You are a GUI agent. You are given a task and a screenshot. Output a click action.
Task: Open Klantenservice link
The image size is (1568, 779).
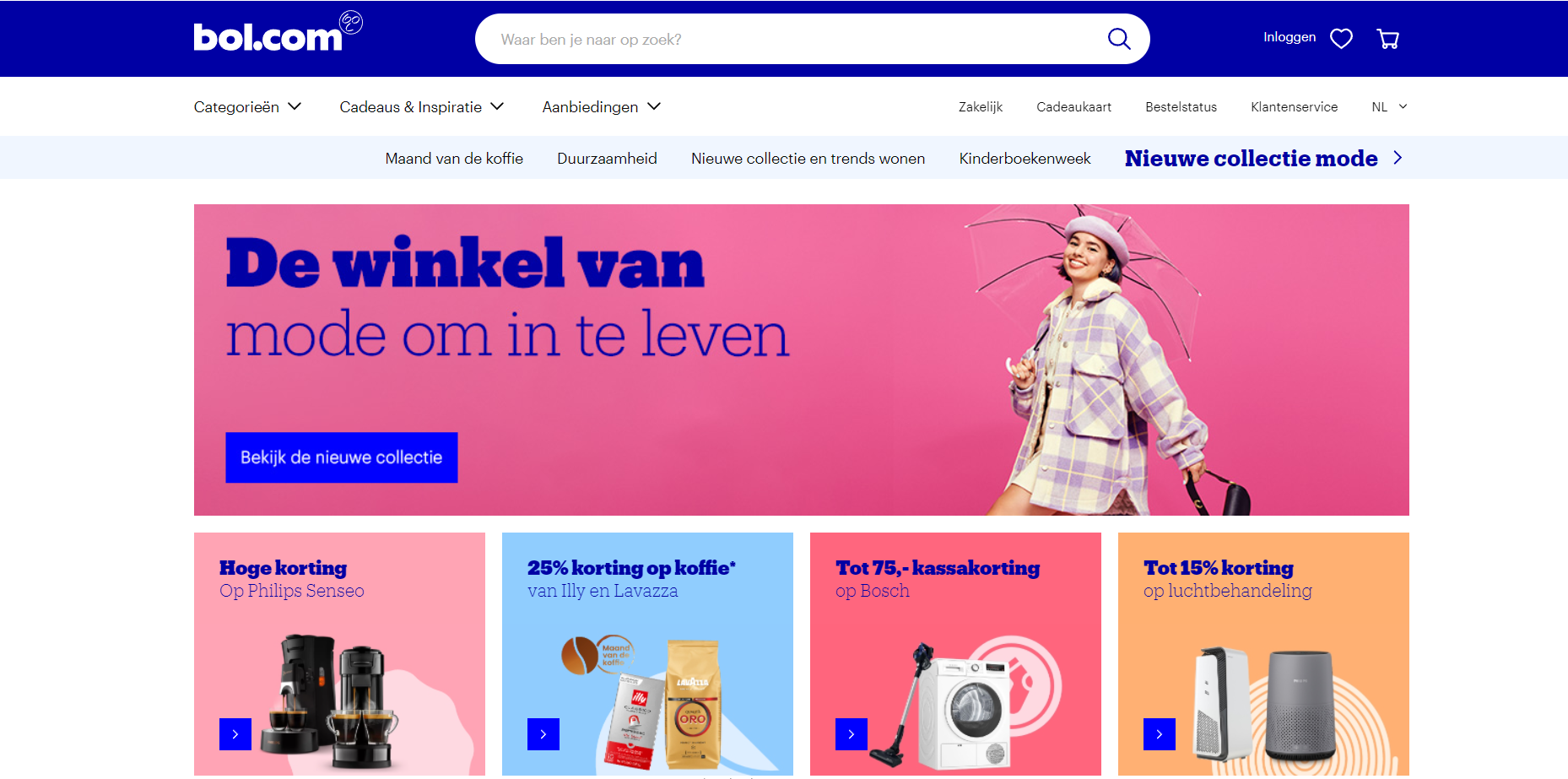point(1294,107)
